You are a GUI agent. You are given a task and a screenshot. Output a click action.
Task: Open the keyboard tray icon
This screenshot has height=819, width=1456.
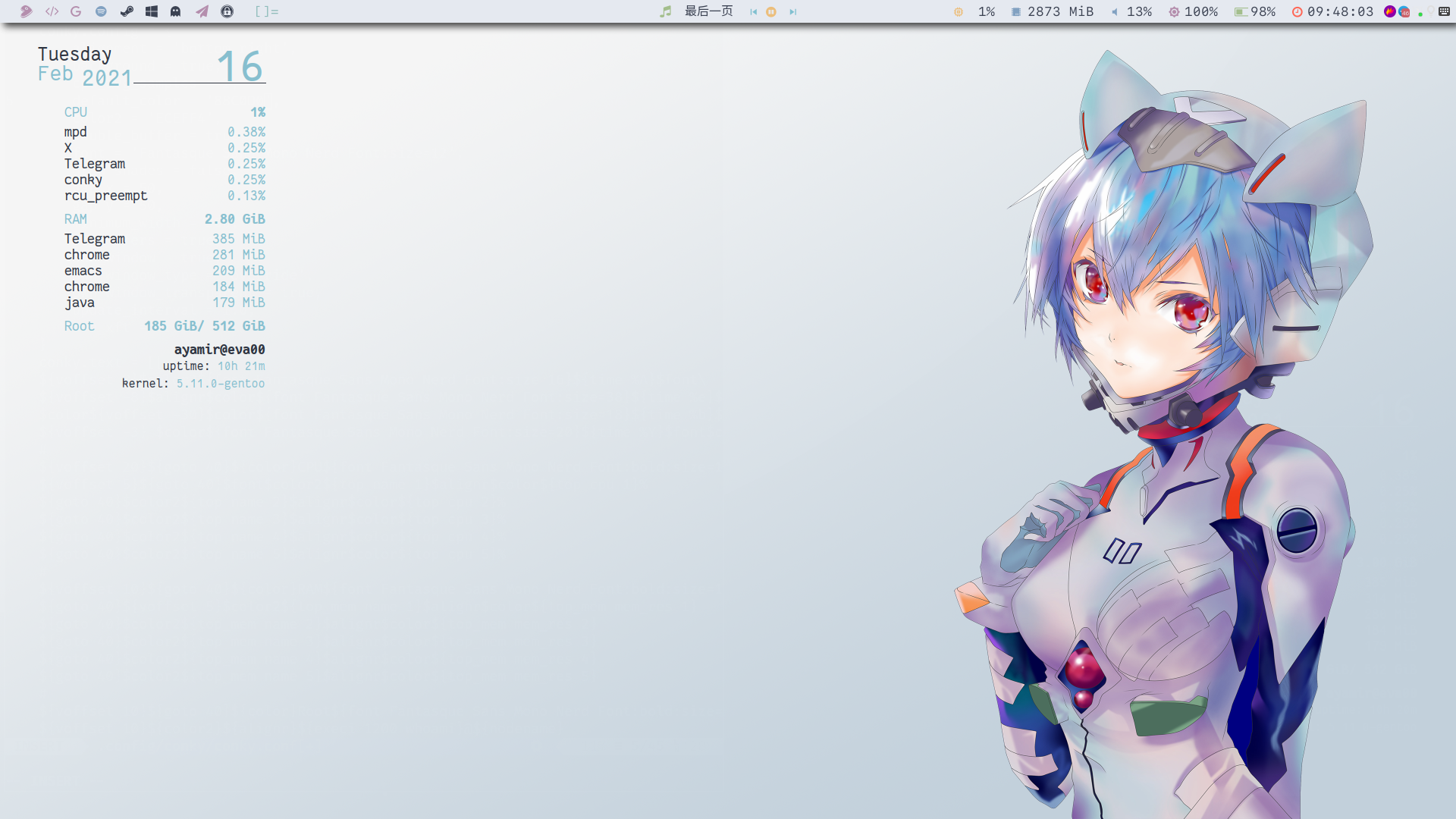tap(1444, 11)
